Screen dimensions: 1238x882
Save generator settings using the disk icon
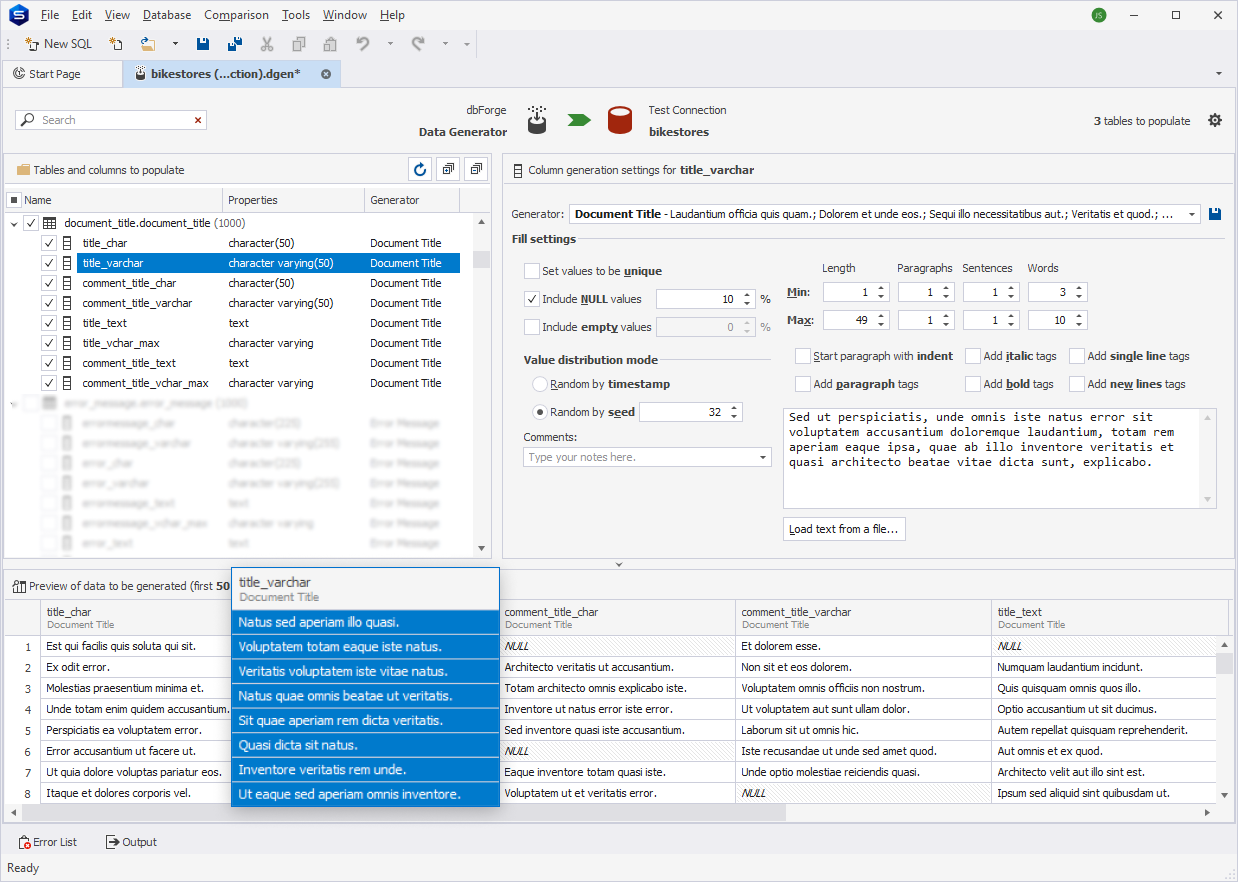pos(1215,214)
